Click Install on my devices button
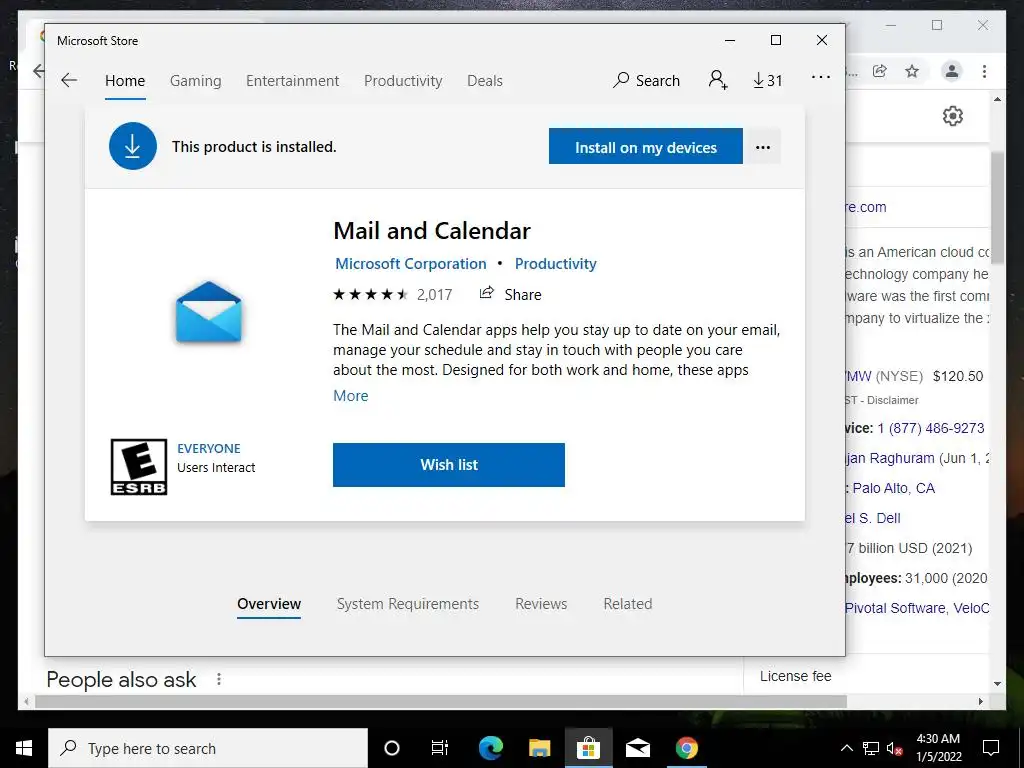This screenshot has width=1024, height=768. (x=646, y=146)
